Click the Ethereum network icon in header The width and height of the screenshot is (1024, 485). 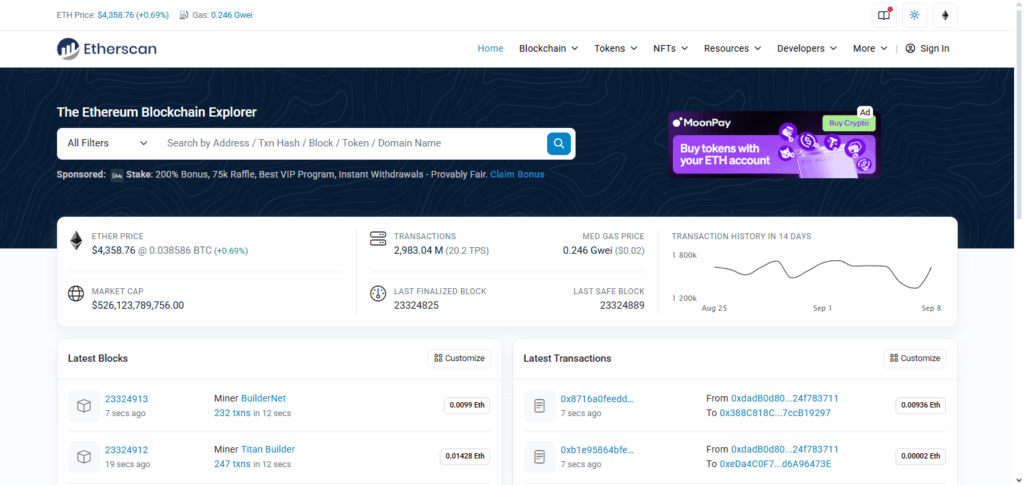tap(945, 15)
